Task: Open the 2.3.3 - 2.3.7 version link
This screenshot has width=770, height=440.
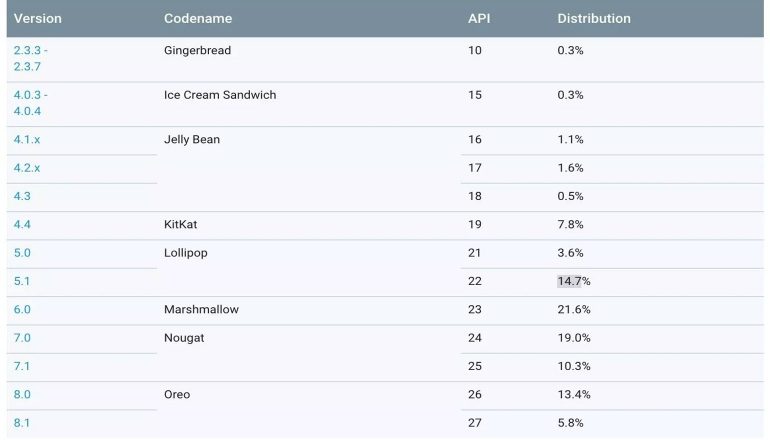Action: (x=30, y=58)
